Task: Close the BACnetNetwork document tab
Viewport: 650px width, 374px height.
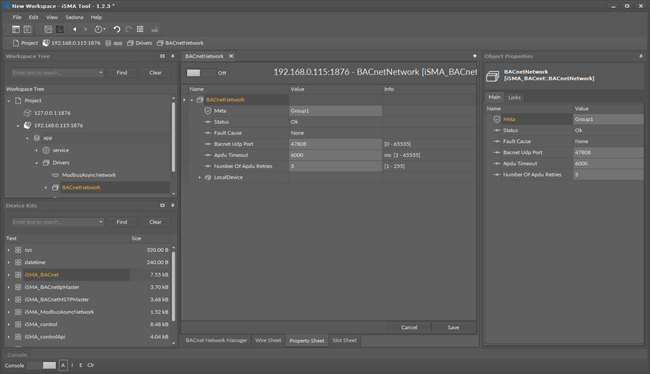Action: pos(231,56)
